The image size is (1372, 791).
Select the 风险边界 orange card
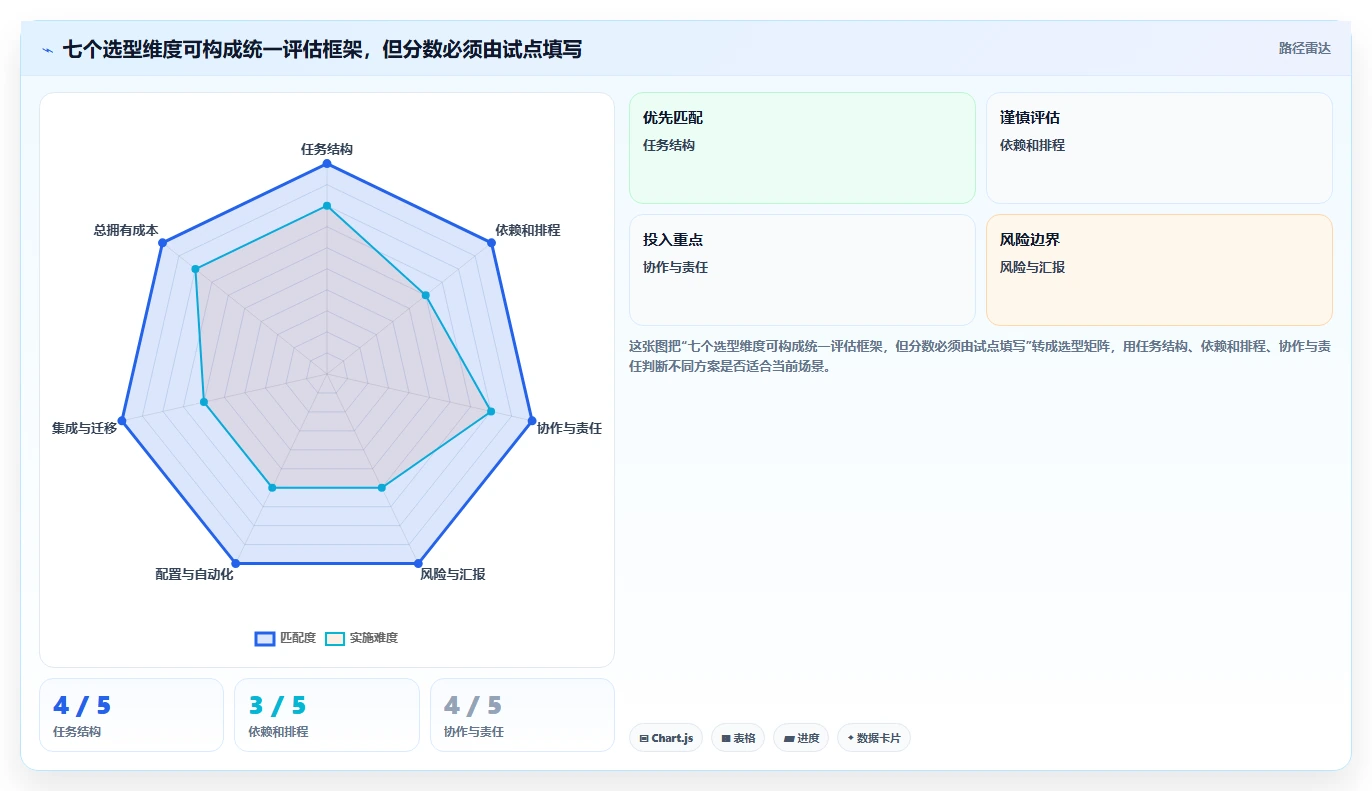tap(1159, 270)
